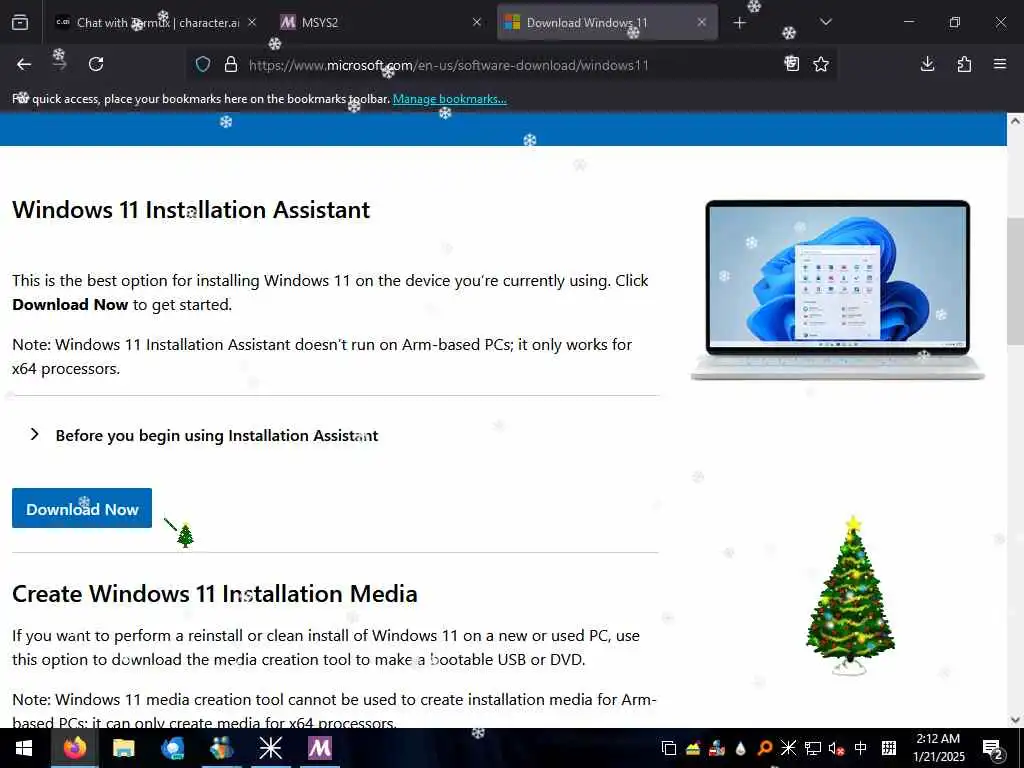Click the page vertical scrollbar thumb

(x=1015, y=281)
